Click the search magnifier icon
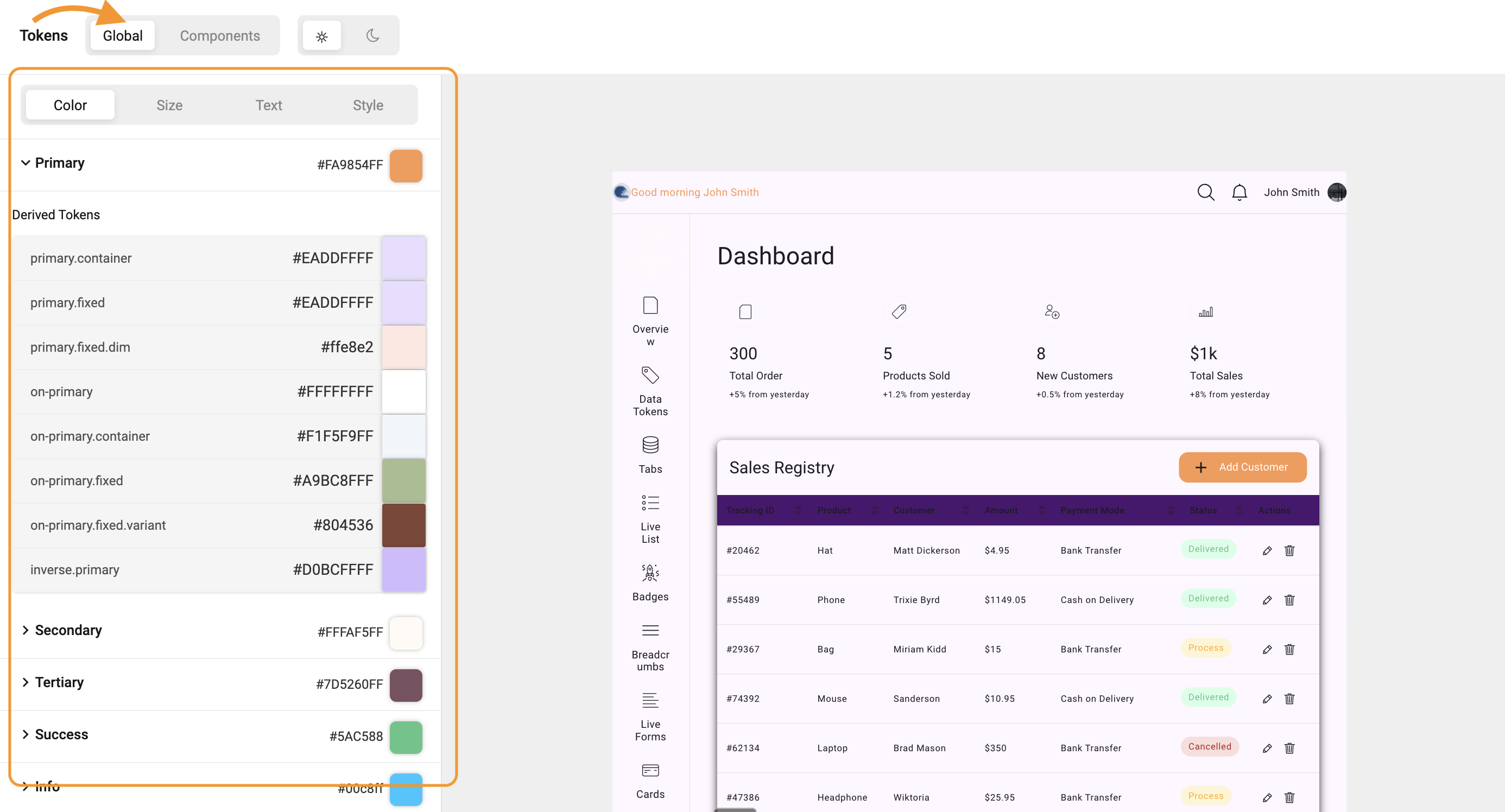 1205,192
